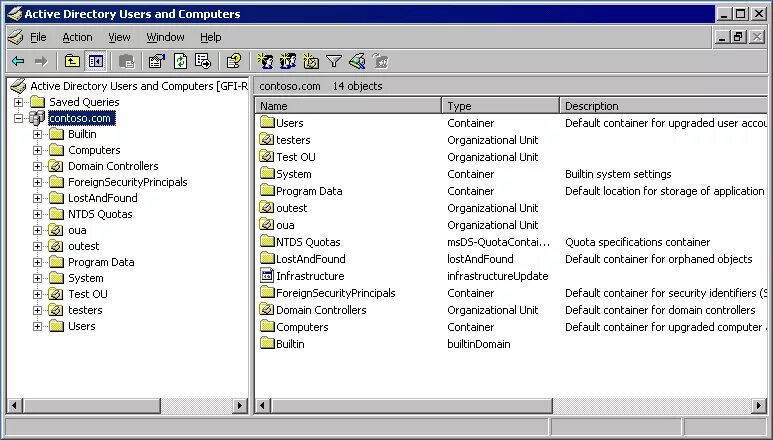Click the Users folder icon in list
The height and width of the screenshot is (440, 773).
pos(267,122)
